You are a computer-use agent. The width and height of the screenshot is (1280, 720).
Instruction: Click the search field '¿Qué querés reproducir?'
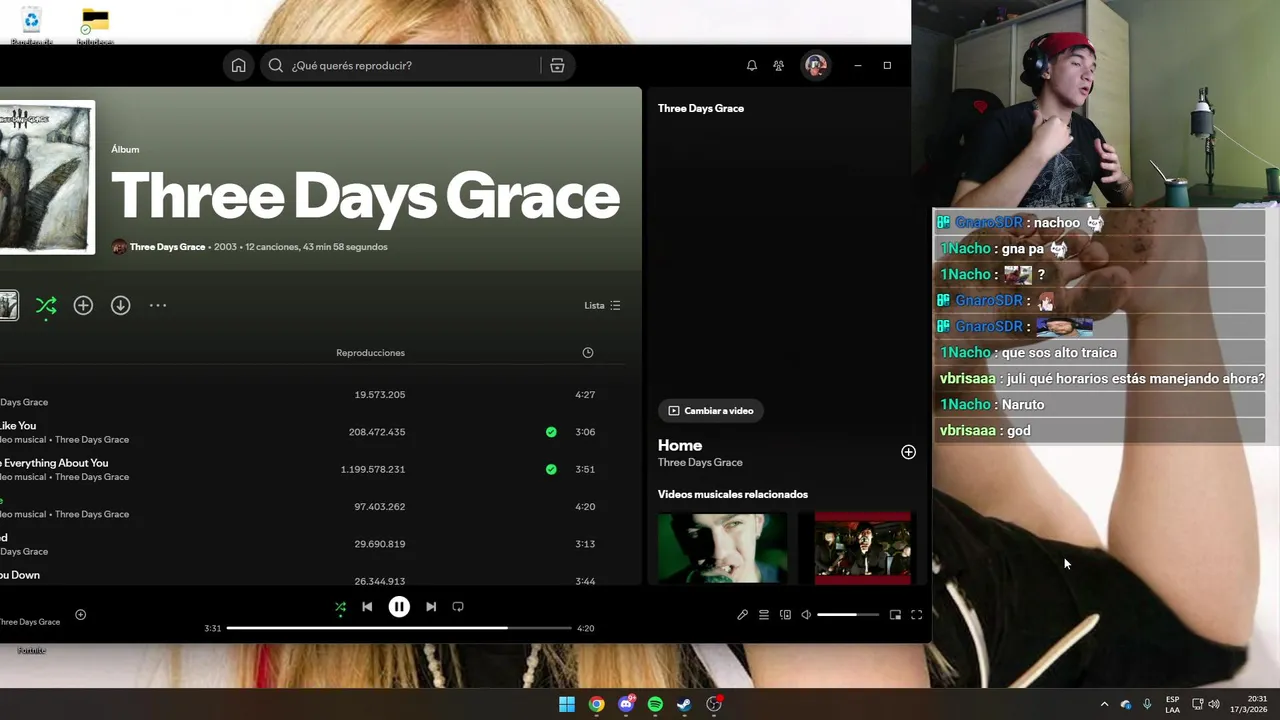tap(402, 65)
